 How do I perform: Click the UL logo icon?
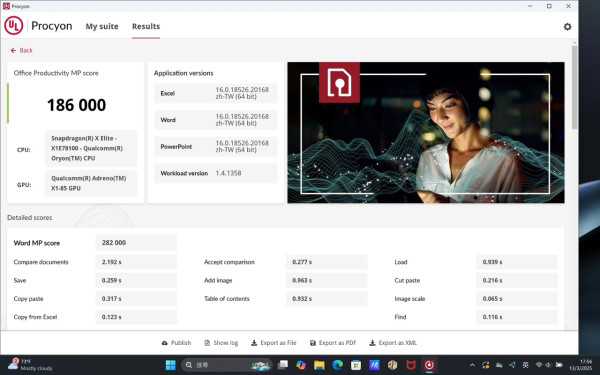[x=13, y=26]
